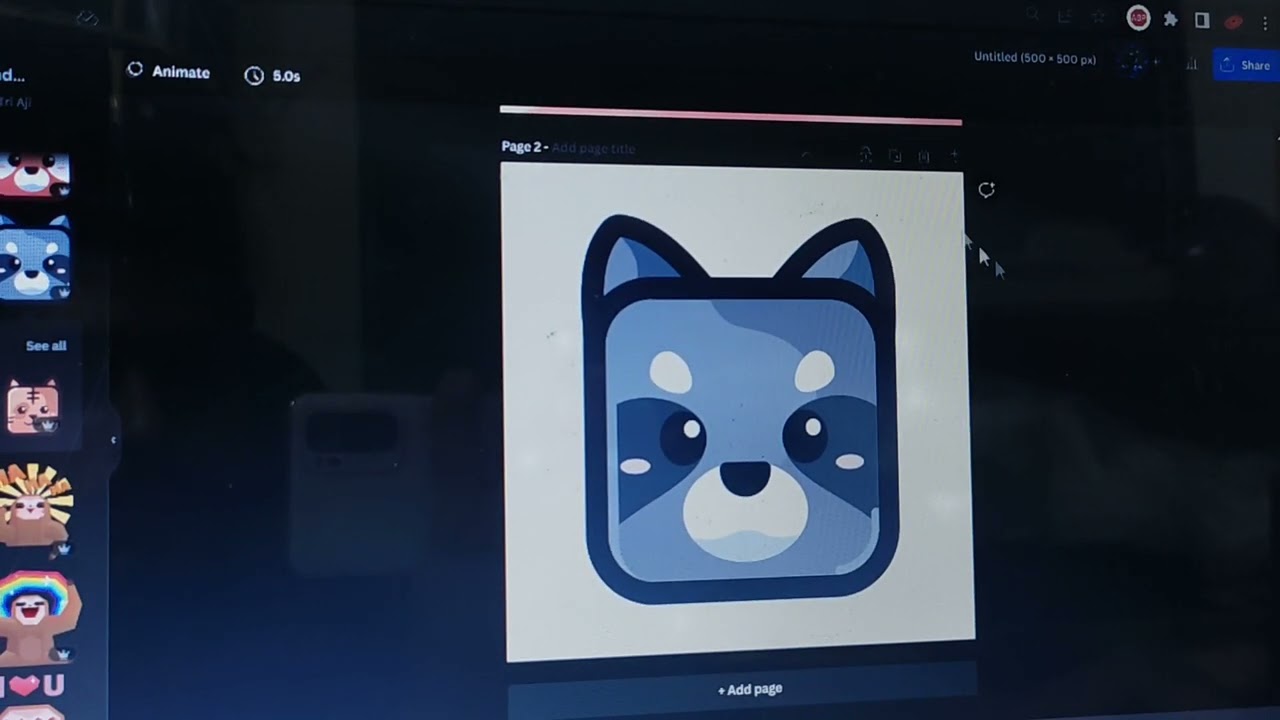Select the pink tiger sticker thumbnail

[x=33, y=406]
